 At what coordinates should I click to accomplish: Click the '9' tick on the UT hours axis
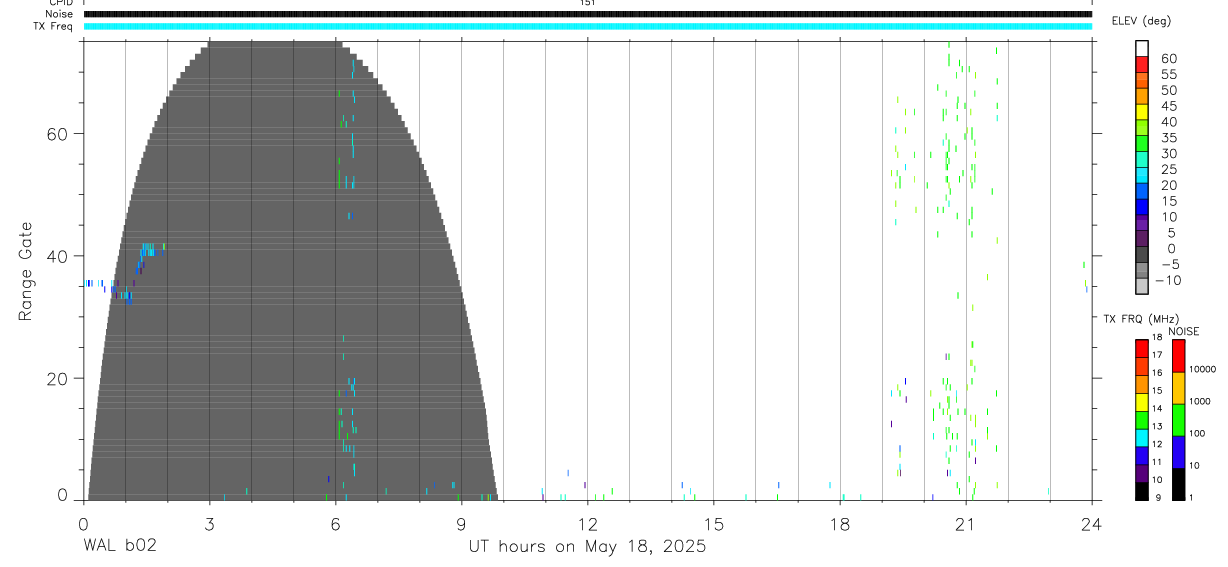tap(461, 523)
